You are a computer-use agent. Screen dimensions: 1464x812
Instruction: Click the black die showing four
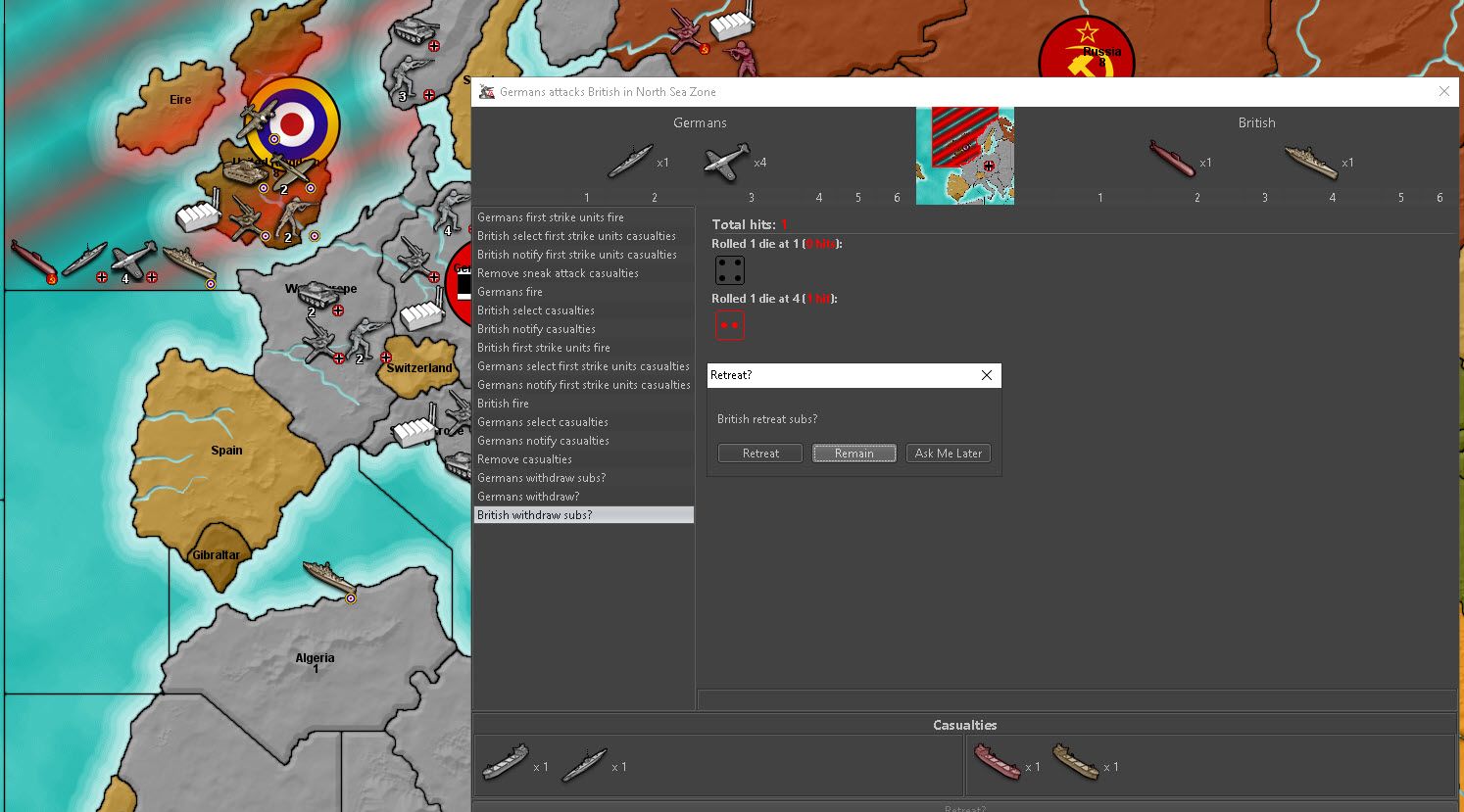click(x=730, y=270)
